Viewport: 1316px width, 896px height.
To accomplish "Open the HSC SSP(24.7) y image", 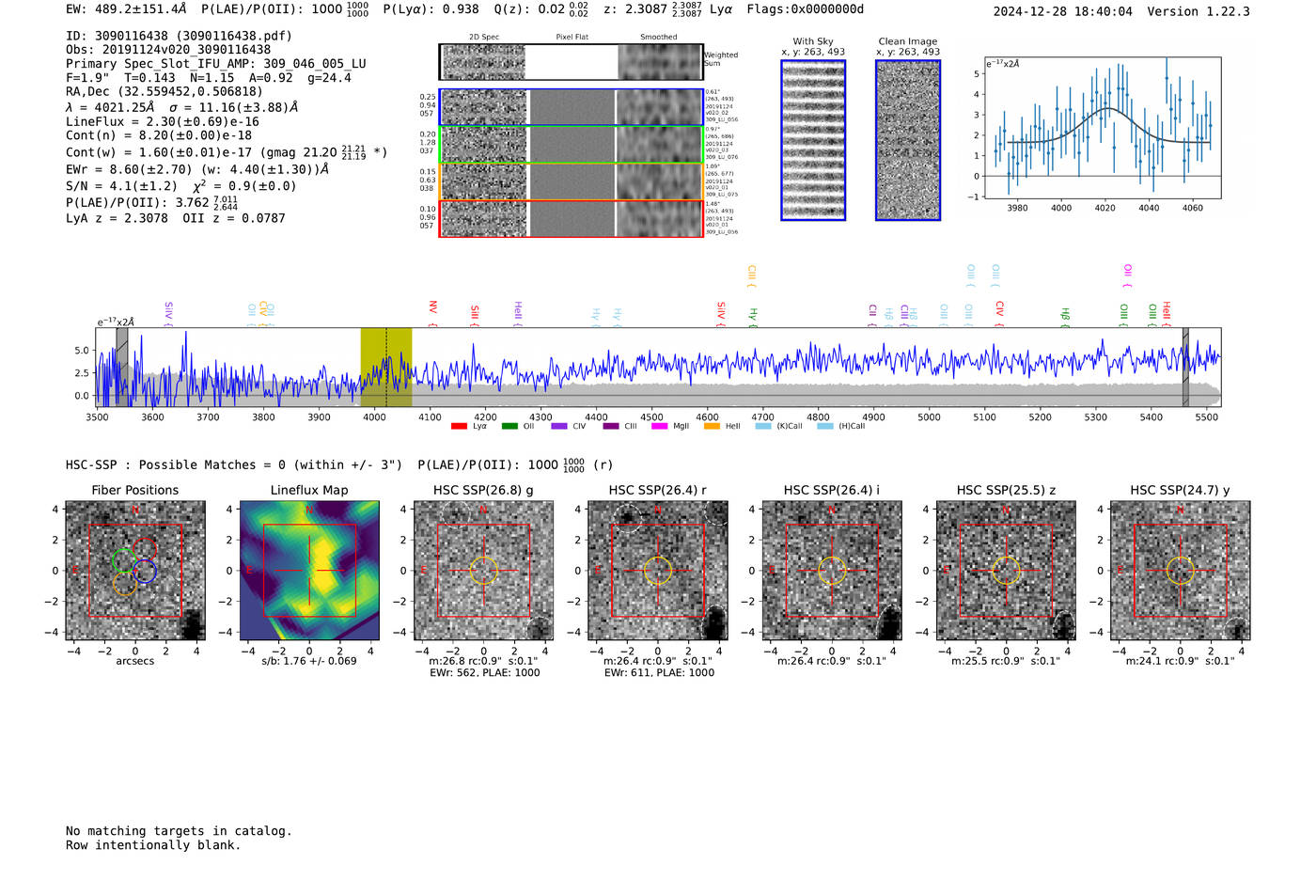I will [x=1181, y=571].
